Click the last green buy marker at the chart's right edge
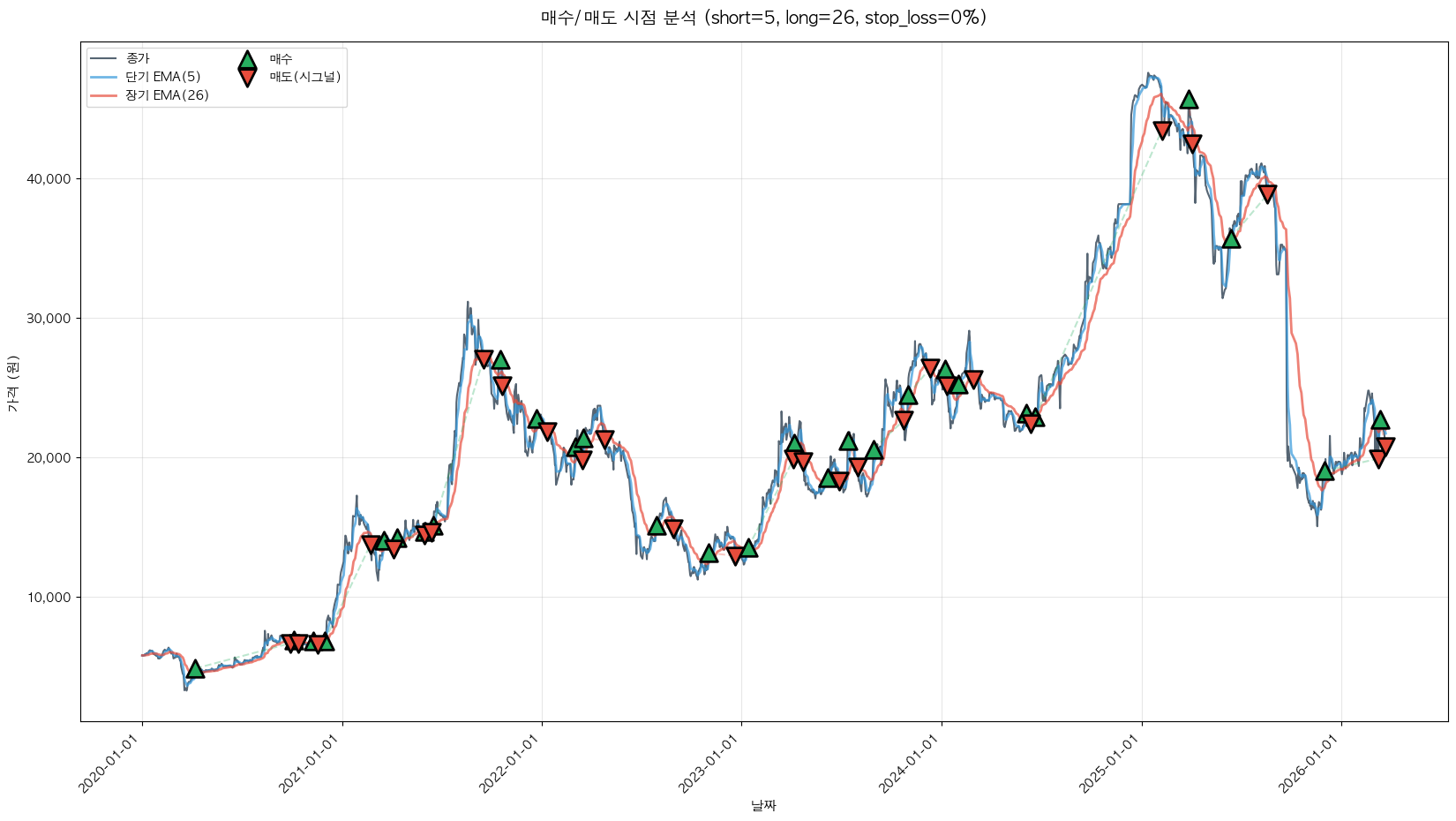Screen dimensions: 1456x821 pos(1380,420)
